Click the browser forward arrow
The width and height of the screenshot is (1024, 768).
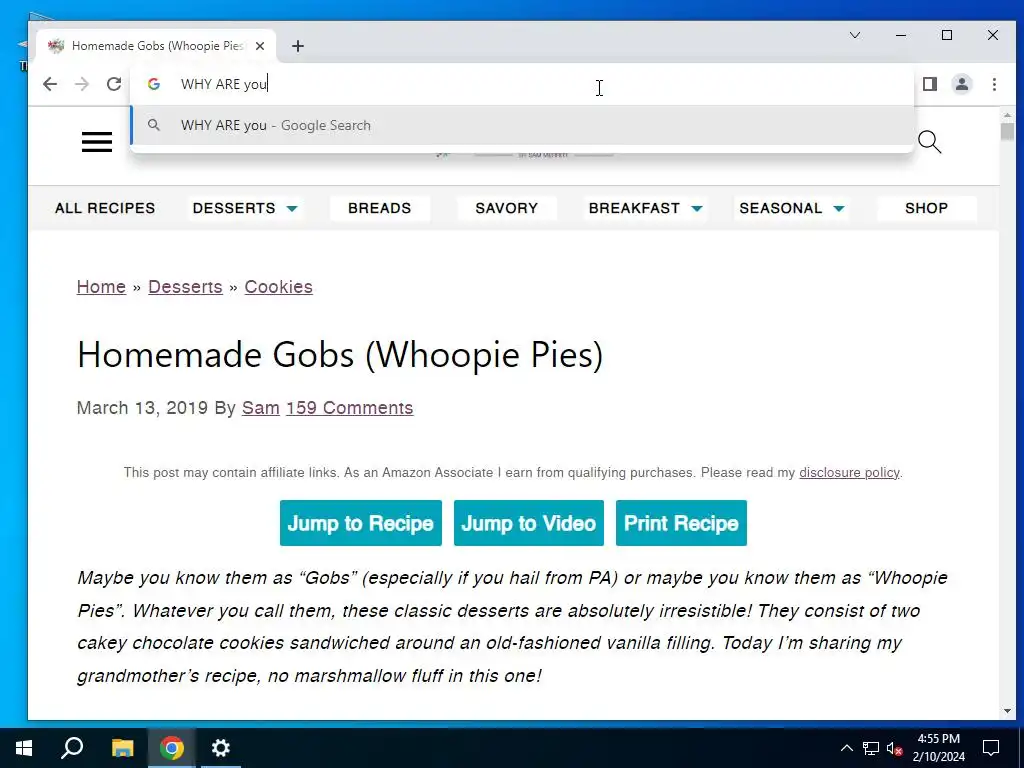(x=82, y=84)
